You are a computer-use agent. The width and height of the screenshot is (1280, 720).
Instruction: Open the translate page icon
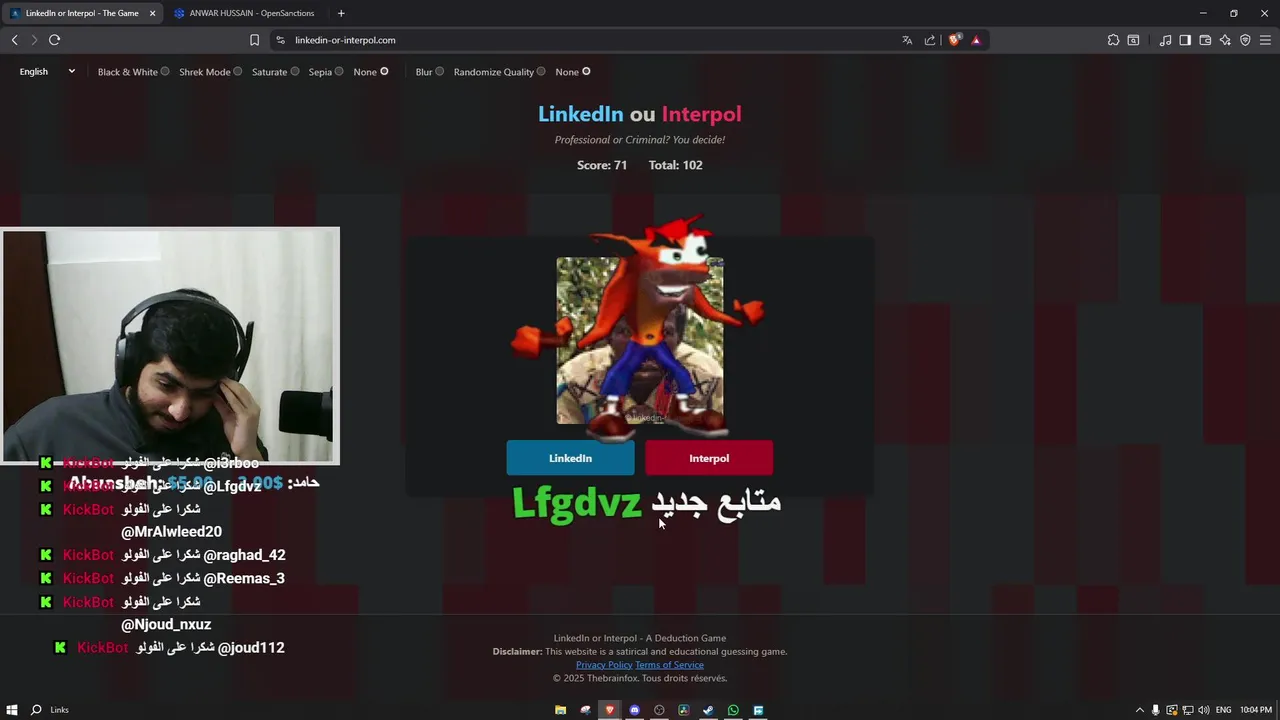907,40
